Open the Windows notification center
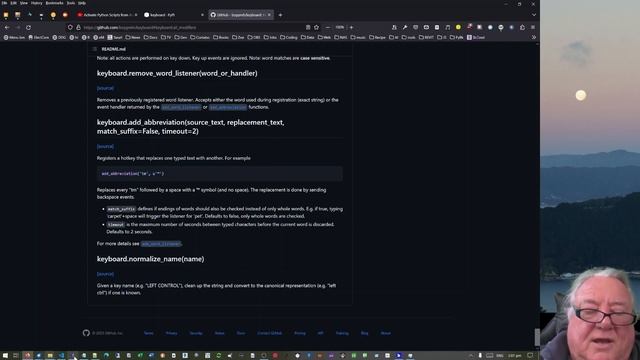The width and height of the screenshot is (640, 360). (530, 356)
